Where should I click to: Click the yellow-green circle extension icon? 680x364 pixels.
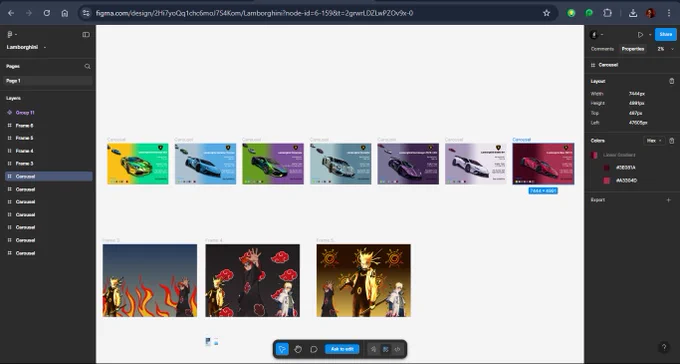(571, 13)
